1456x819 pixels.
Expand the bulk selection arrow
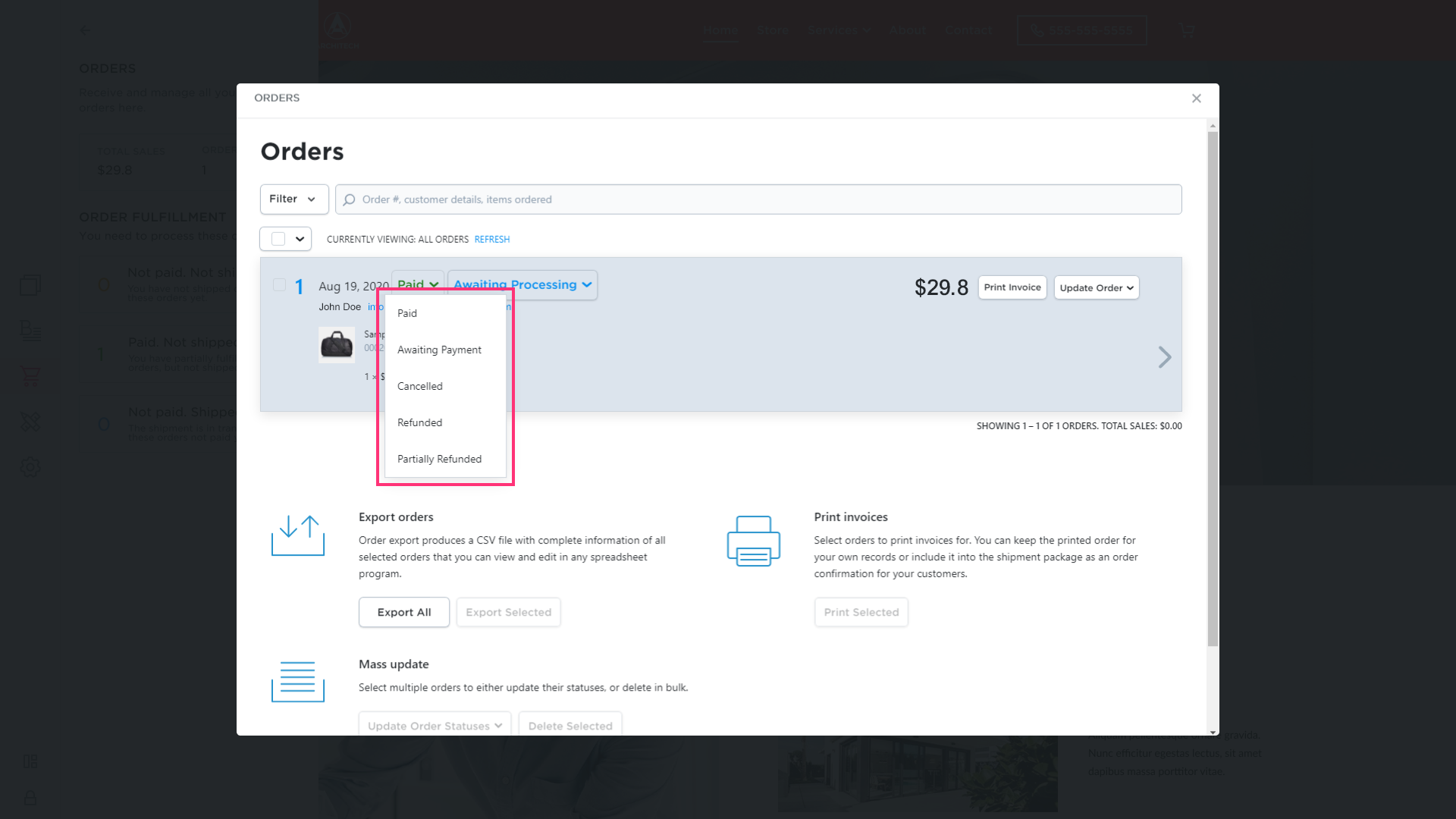pyautogui.click(x=300, y=239)
